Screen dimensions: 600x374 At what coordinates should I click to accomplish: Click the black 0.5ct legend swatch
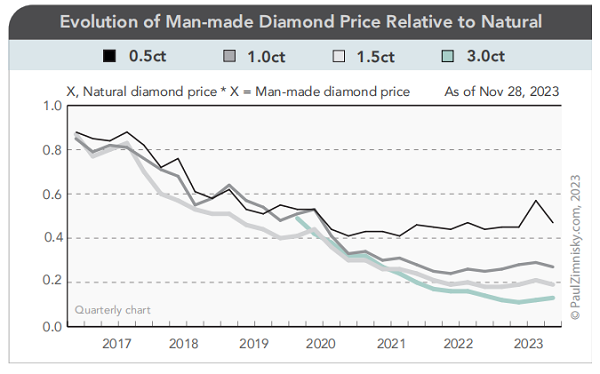point(109,56)
